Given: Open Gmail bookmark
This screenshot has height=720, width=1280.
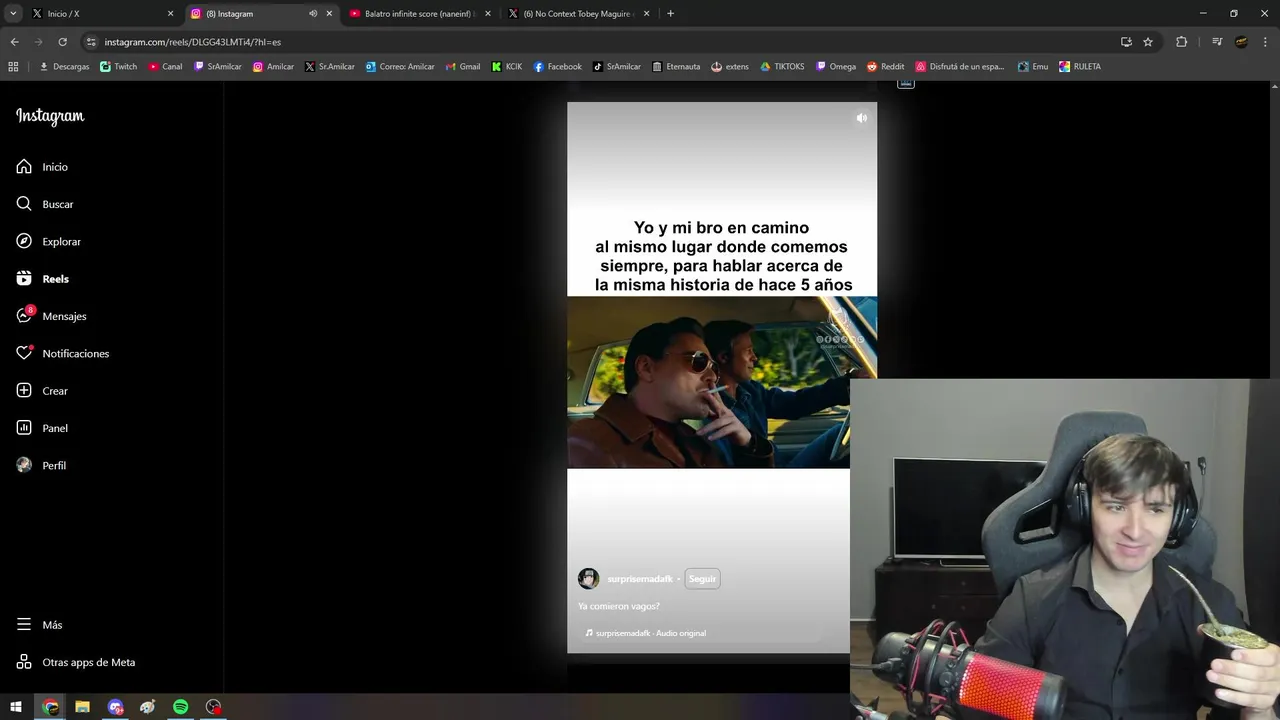Looking at the screenshot, I should [x=463, y=67].
